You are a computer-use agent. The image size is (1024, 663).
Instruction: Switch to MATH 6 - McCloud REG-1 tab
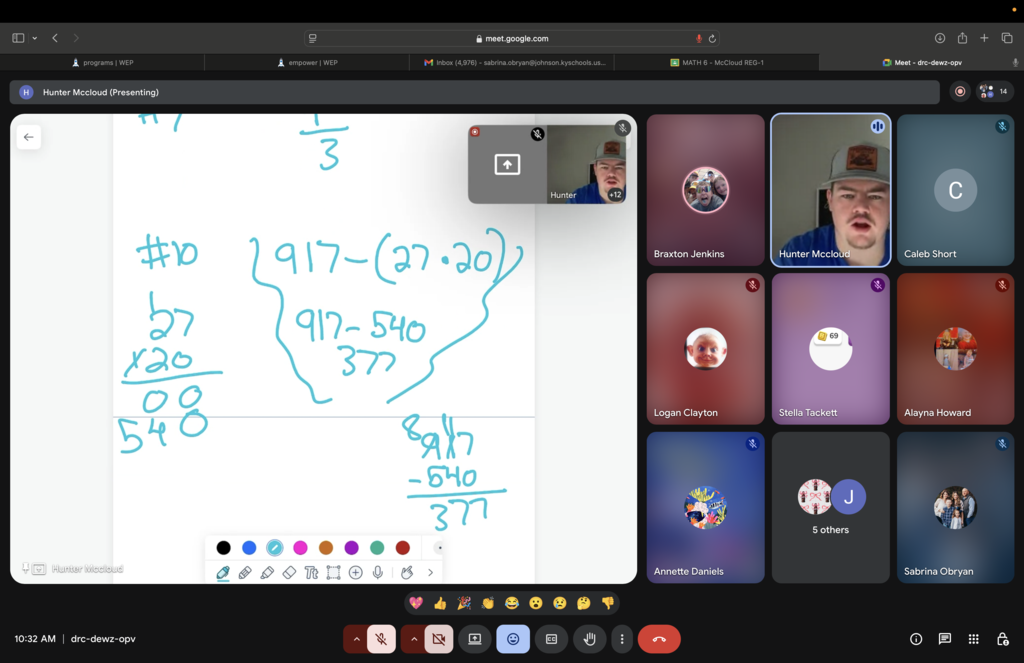716,62
